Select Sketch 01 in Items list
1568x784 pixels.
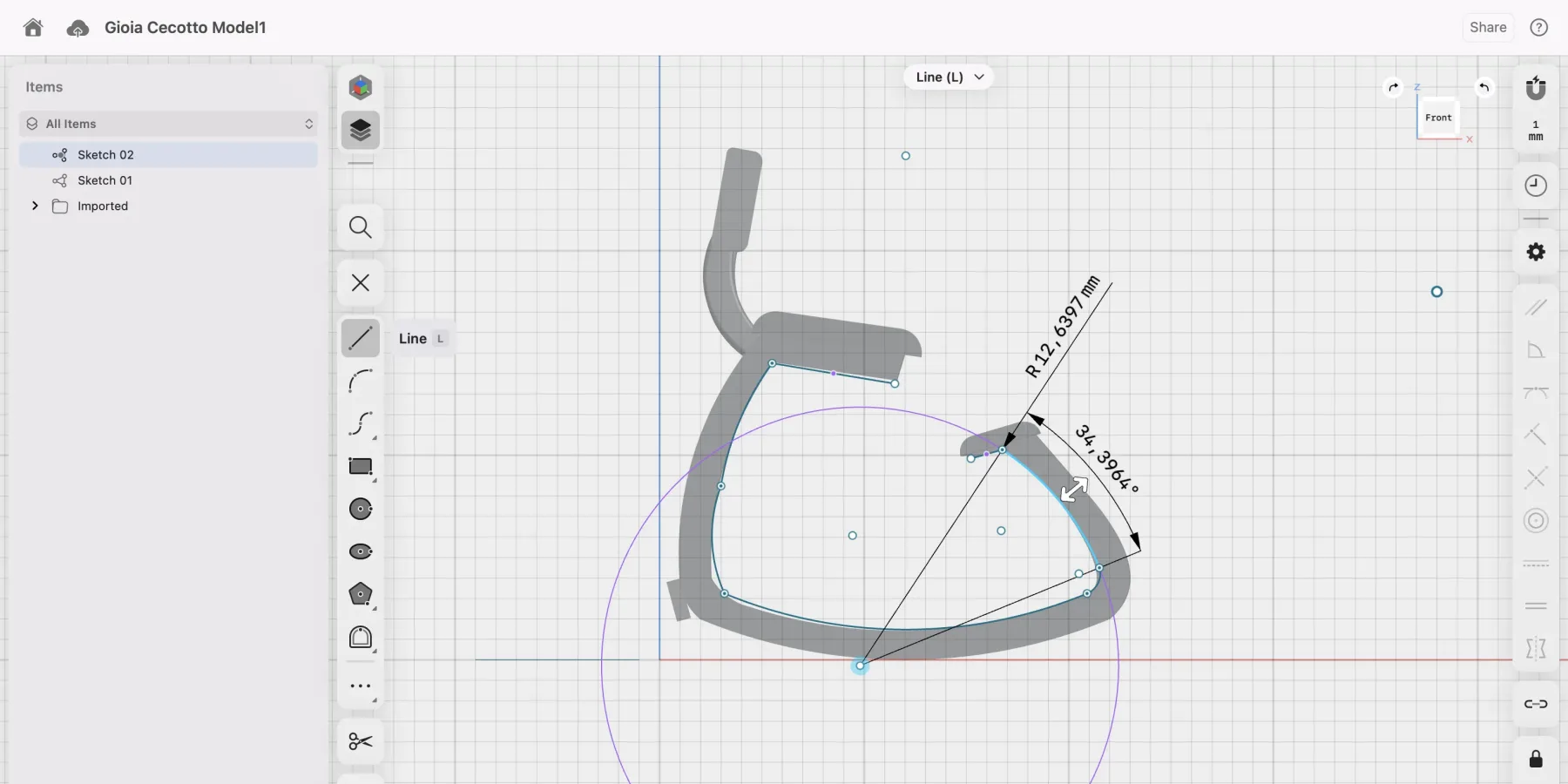point(105,180)
